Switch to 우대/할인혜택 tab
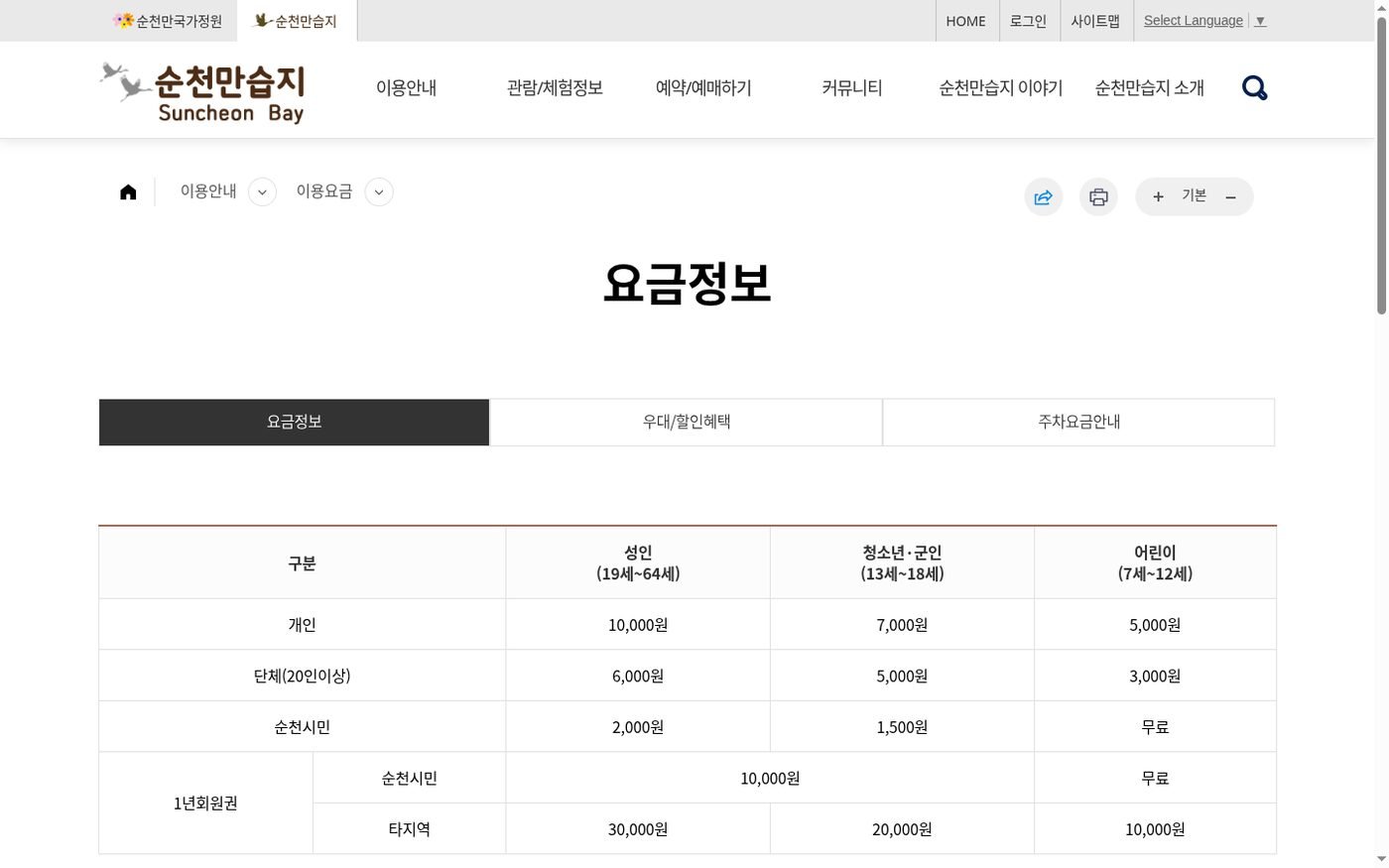Viewport: 1389px width, 868px height. 687,423
